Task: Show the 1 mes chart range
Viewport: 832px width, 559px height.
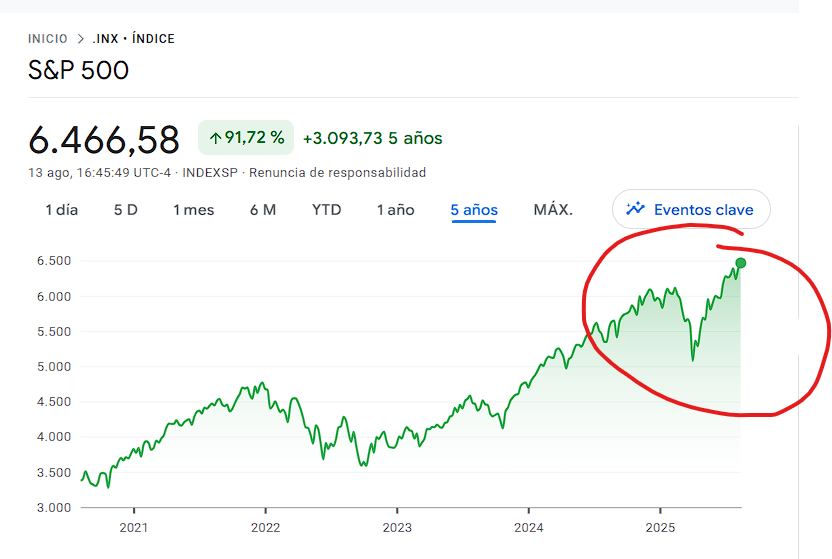Action: [x=193, y=210]
